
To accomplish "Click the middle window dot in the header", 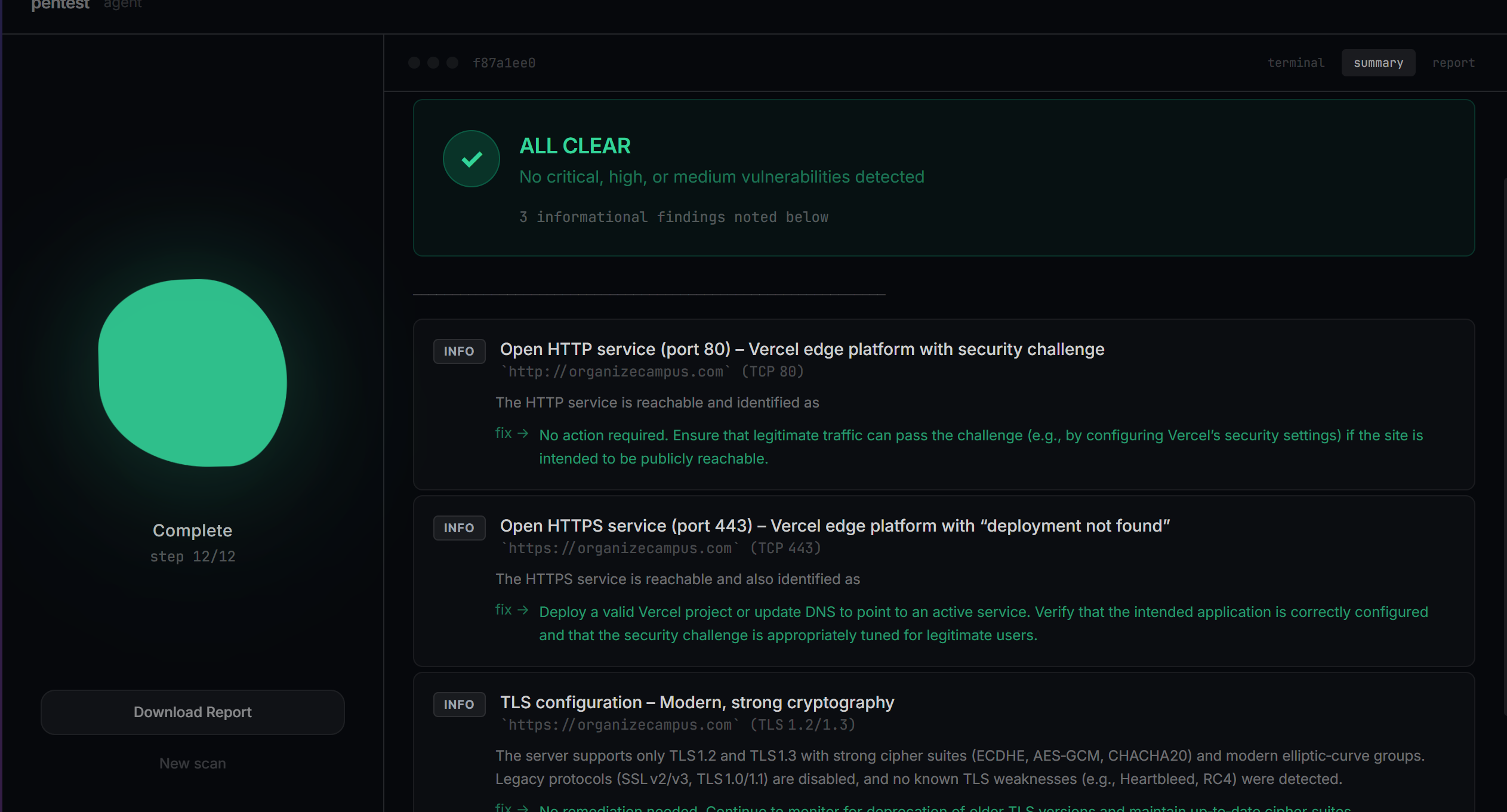I will pyautogui.click(x=433, y=63).
